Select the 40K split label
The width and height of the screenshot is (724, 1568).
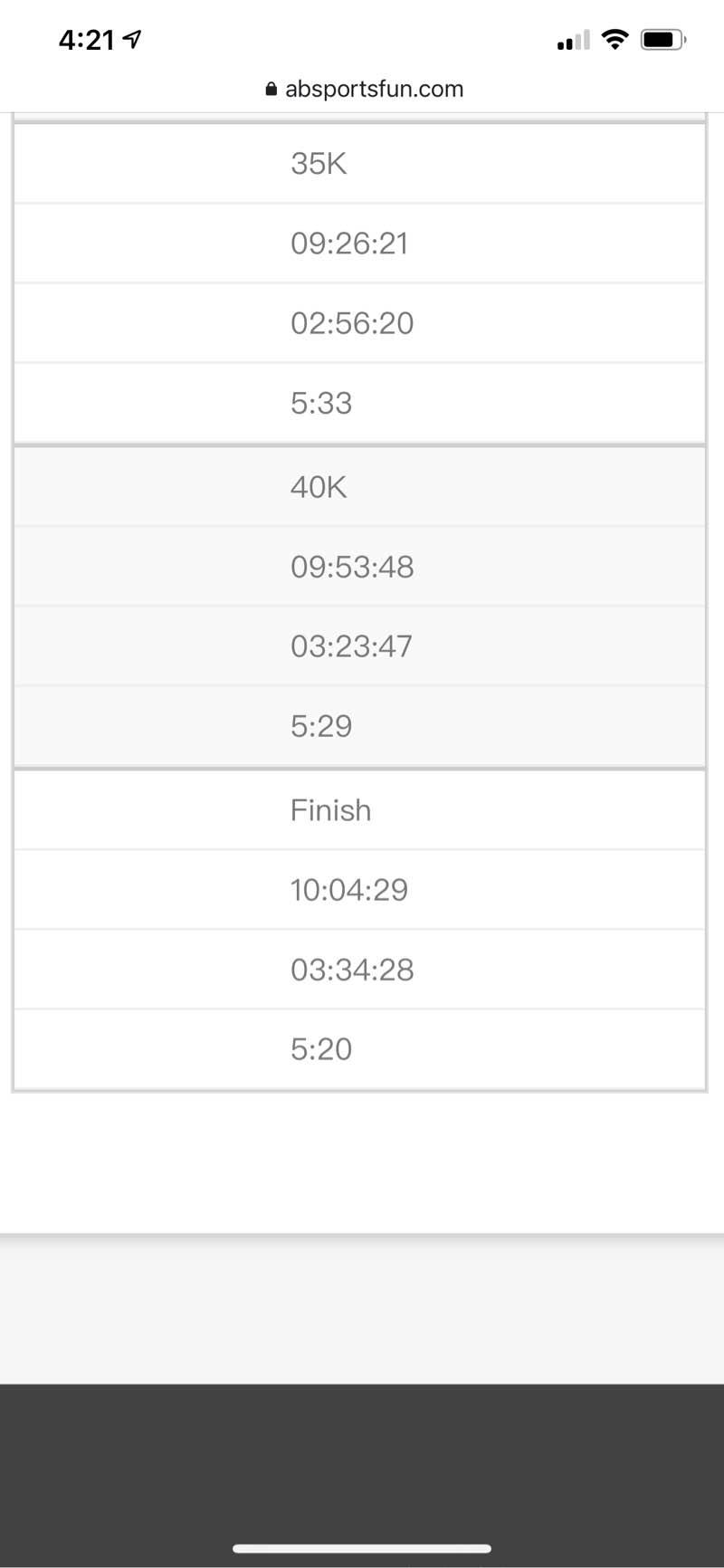pyautogui.click(x=319, y=487)
